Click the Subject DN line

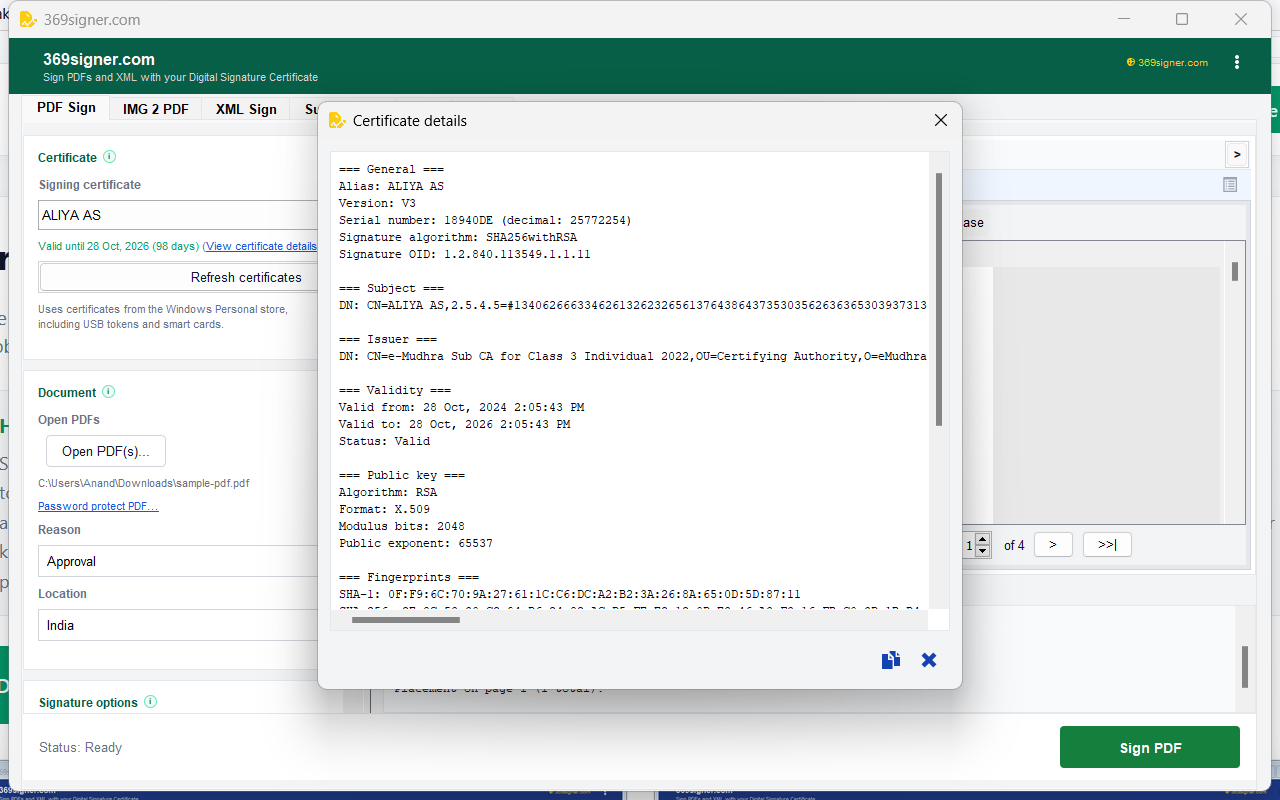[x=633, y=305]
